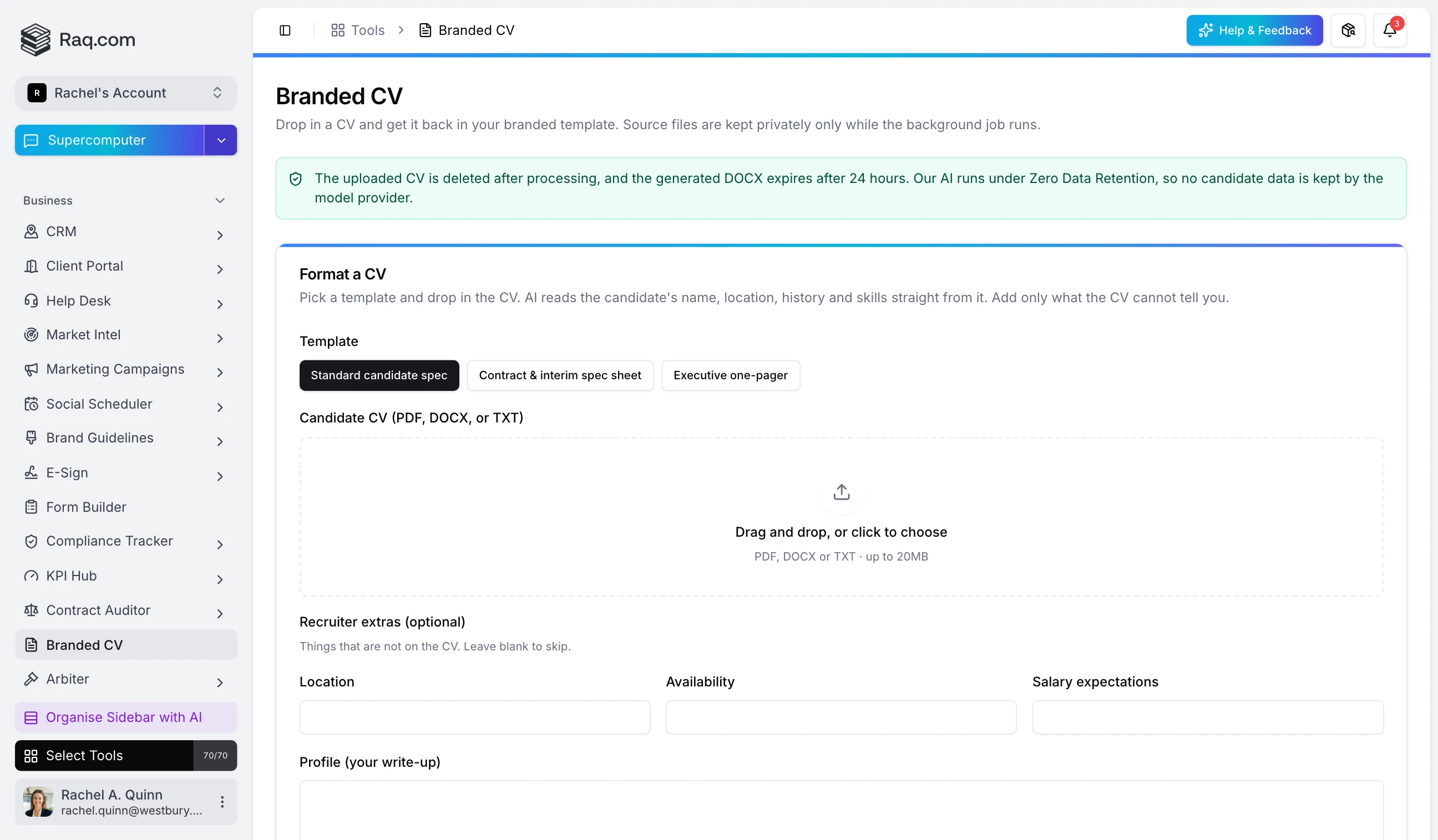Open user menu dots beside Rachel A. Quinn
Viewport: 1438px width, 840px height.
pos(222,802)
